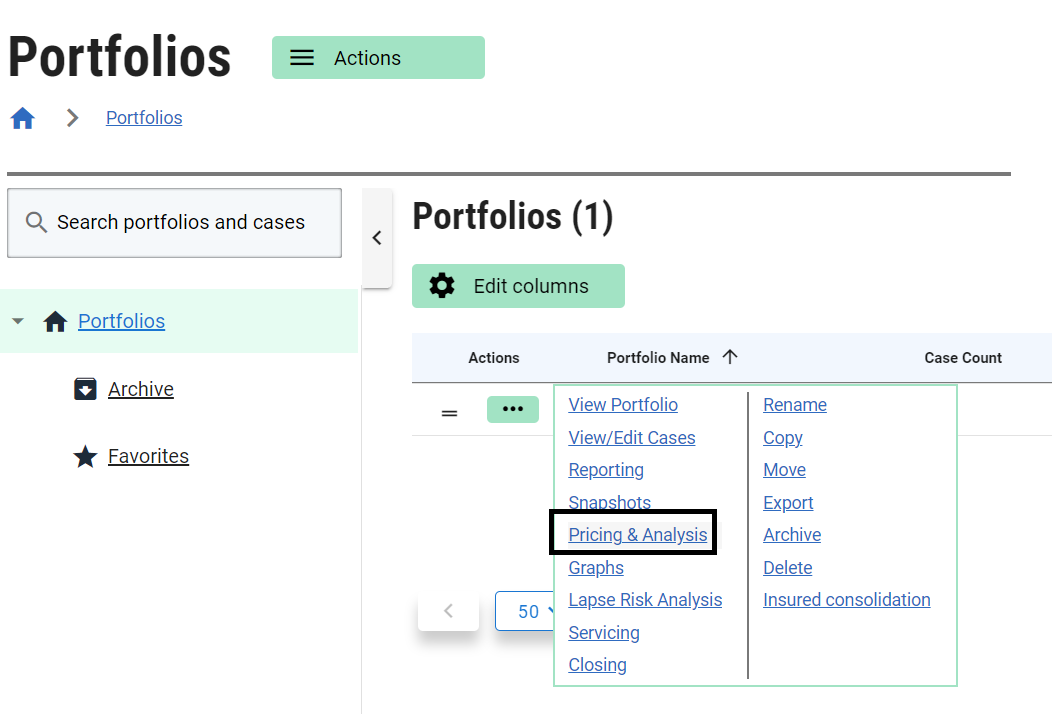1052x714 pixels.
Task: Collapse the Portfolios tree node arrow
Action: coord(18,322)
